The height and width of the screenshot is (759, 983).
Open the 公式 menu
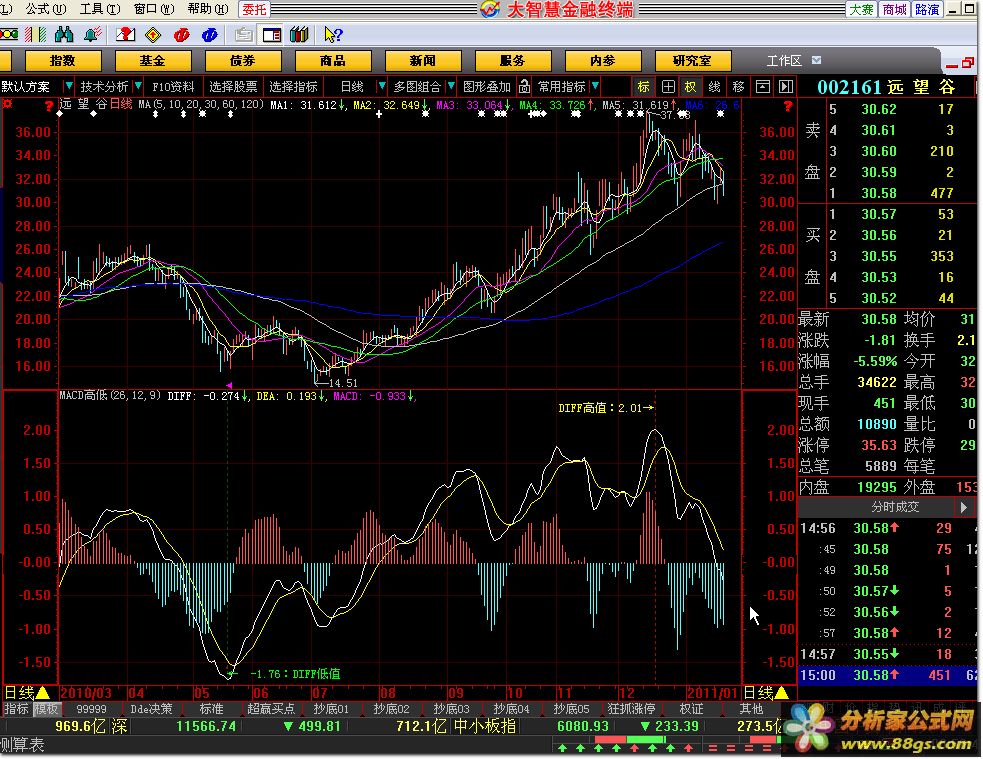tap(45, 9)
